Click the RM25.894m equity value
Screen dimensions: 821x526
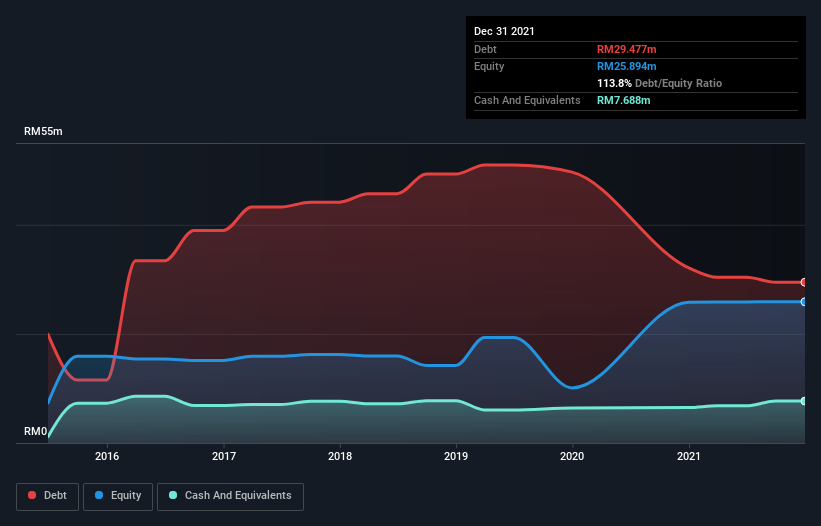626,66
